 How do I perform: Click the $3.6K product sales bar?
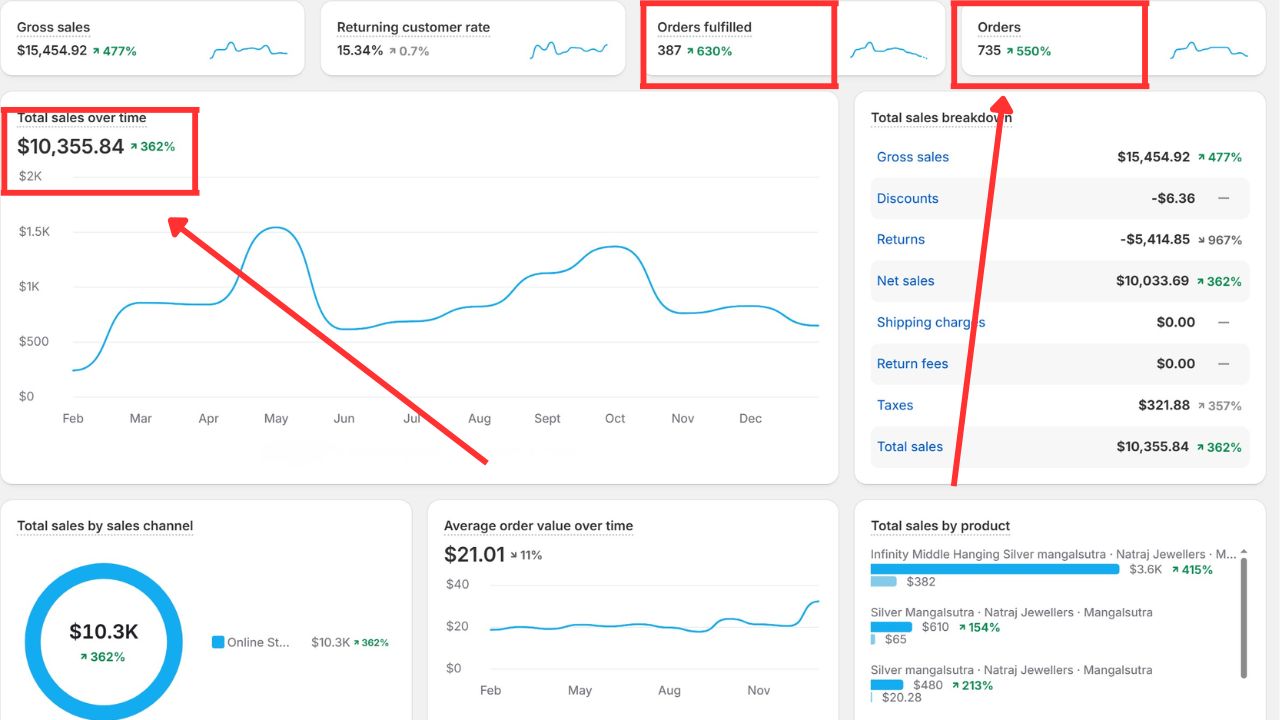coord(995,569)
